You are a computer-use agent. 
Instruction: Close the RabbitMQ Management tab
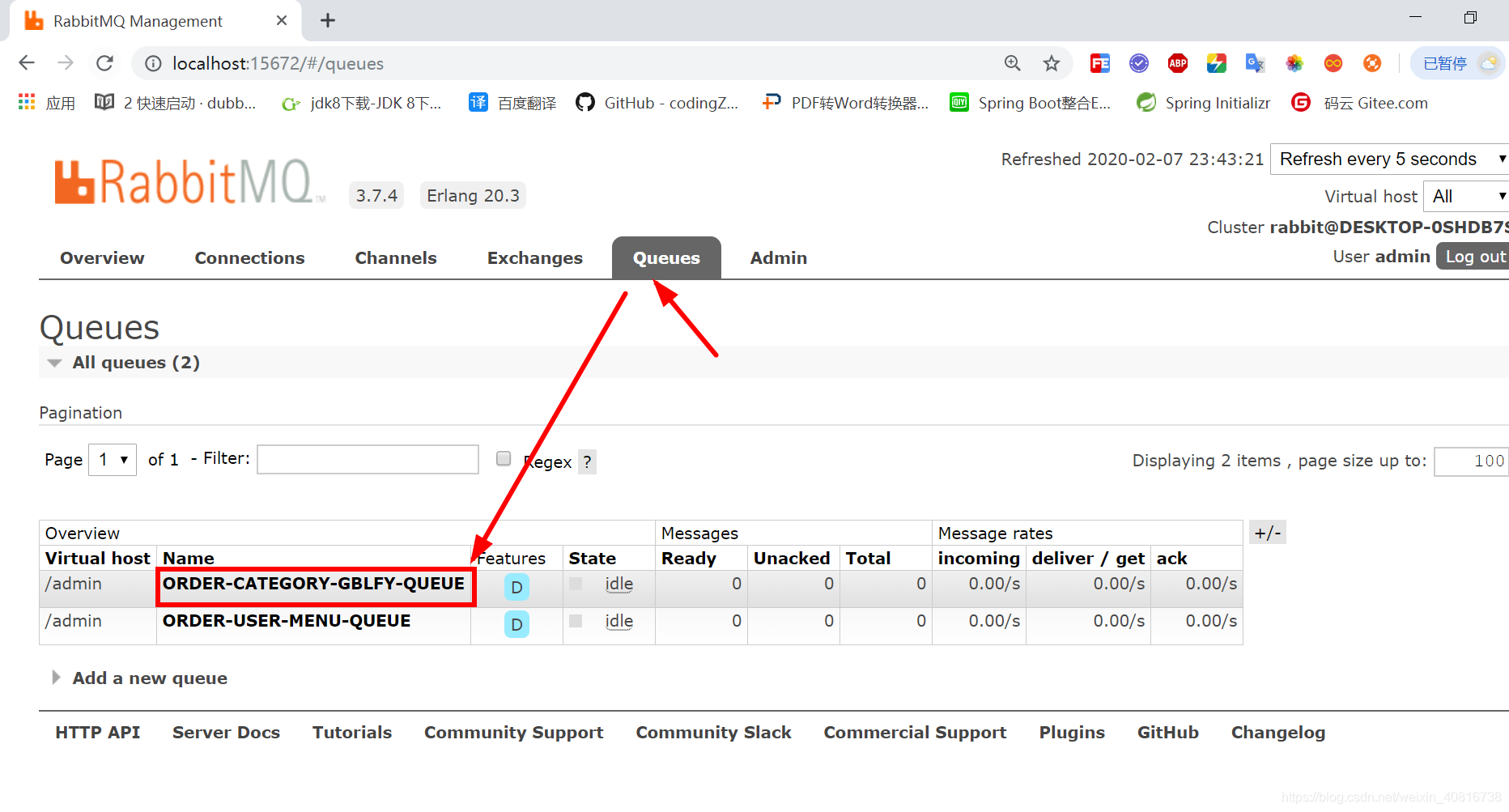pos(282,20)
